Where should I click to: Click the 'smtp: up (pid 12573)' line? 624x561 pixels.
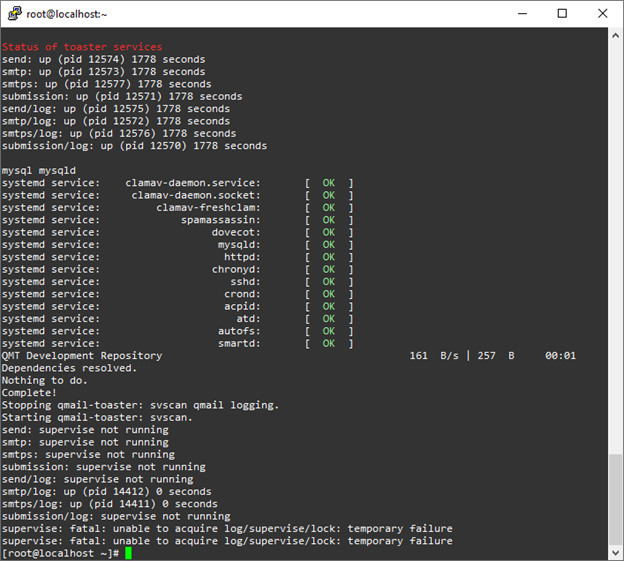pyautogui.click(x=103, y=72)
